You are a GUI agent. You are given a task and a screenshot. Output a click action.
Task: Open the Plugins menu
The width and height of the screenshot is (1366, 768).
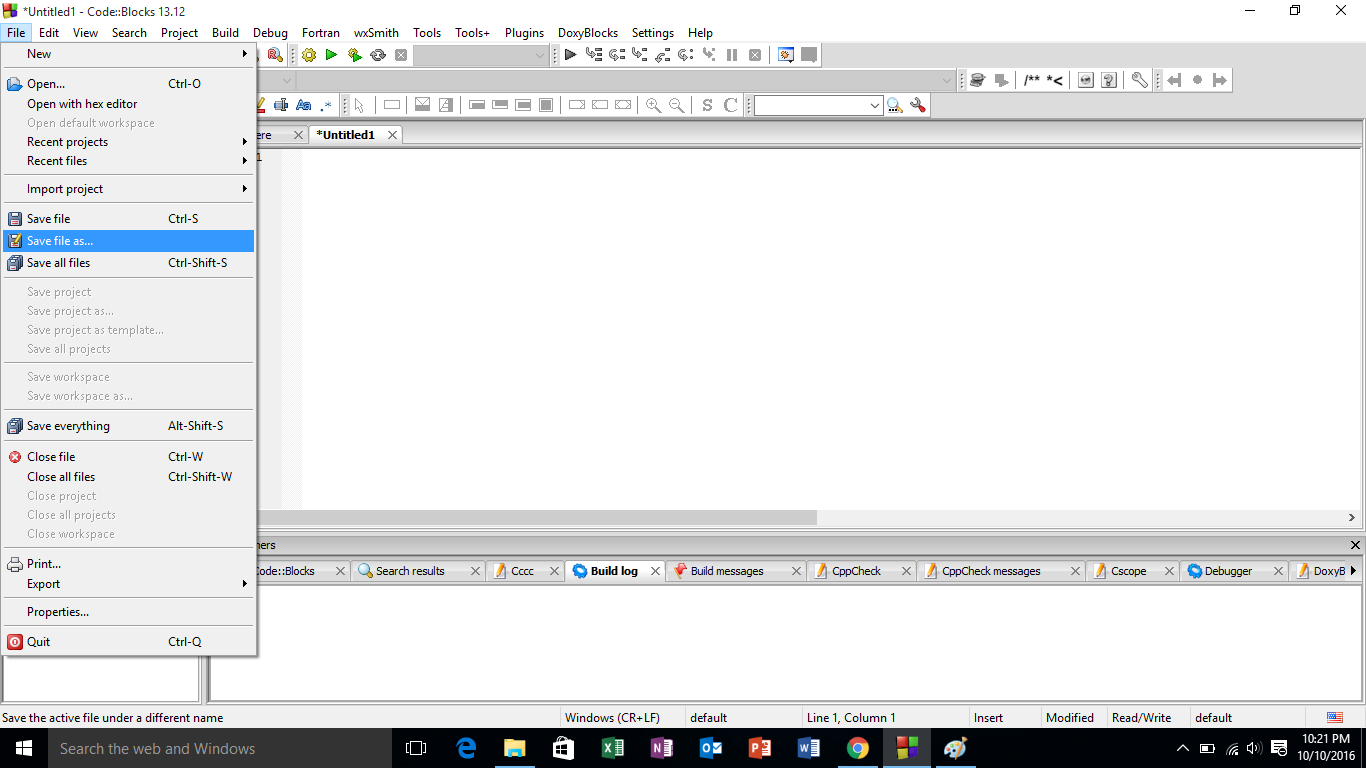coord(524,32)
